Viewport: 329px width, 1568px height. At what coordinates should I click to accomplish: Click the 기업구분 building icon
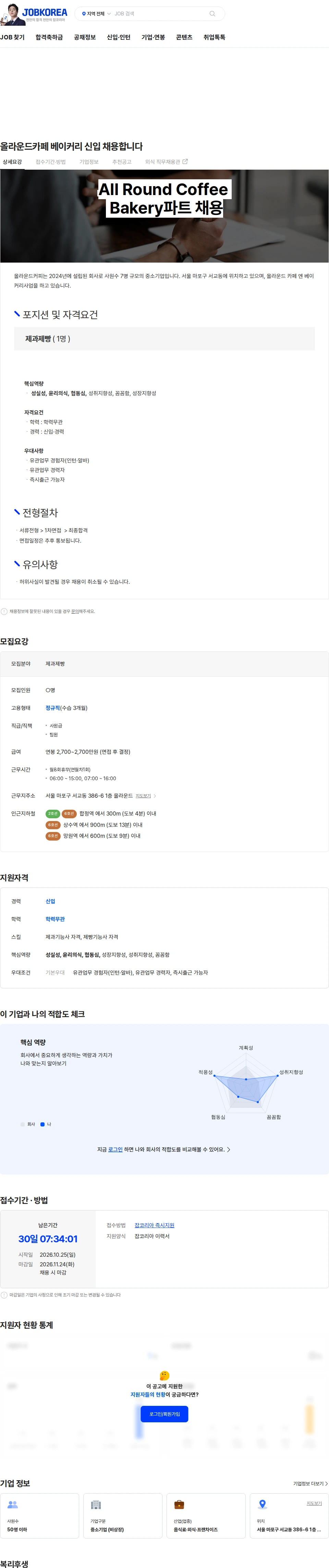point(96,1505)
